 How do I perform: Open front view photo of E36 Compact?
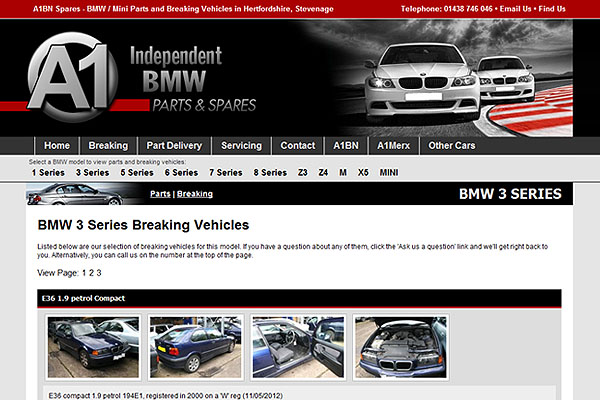pyautogui.click(x=93, y=347)
